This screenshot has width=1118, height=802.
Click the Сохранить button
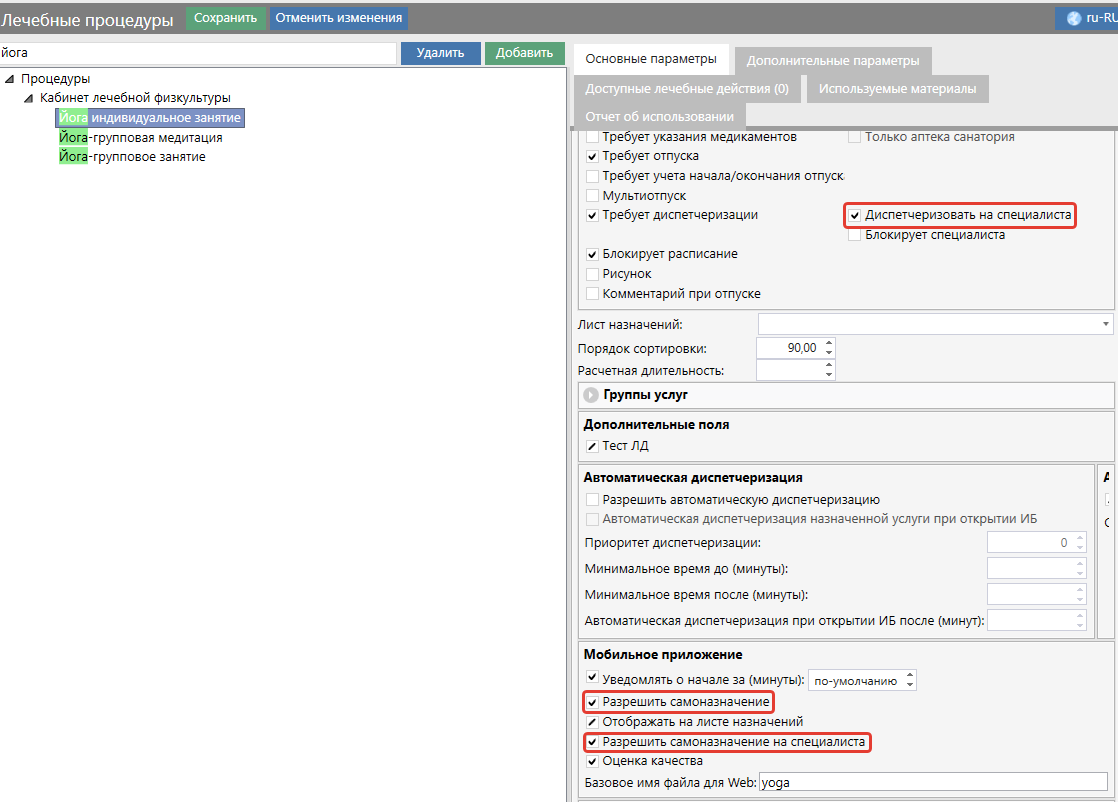(225, 18)
